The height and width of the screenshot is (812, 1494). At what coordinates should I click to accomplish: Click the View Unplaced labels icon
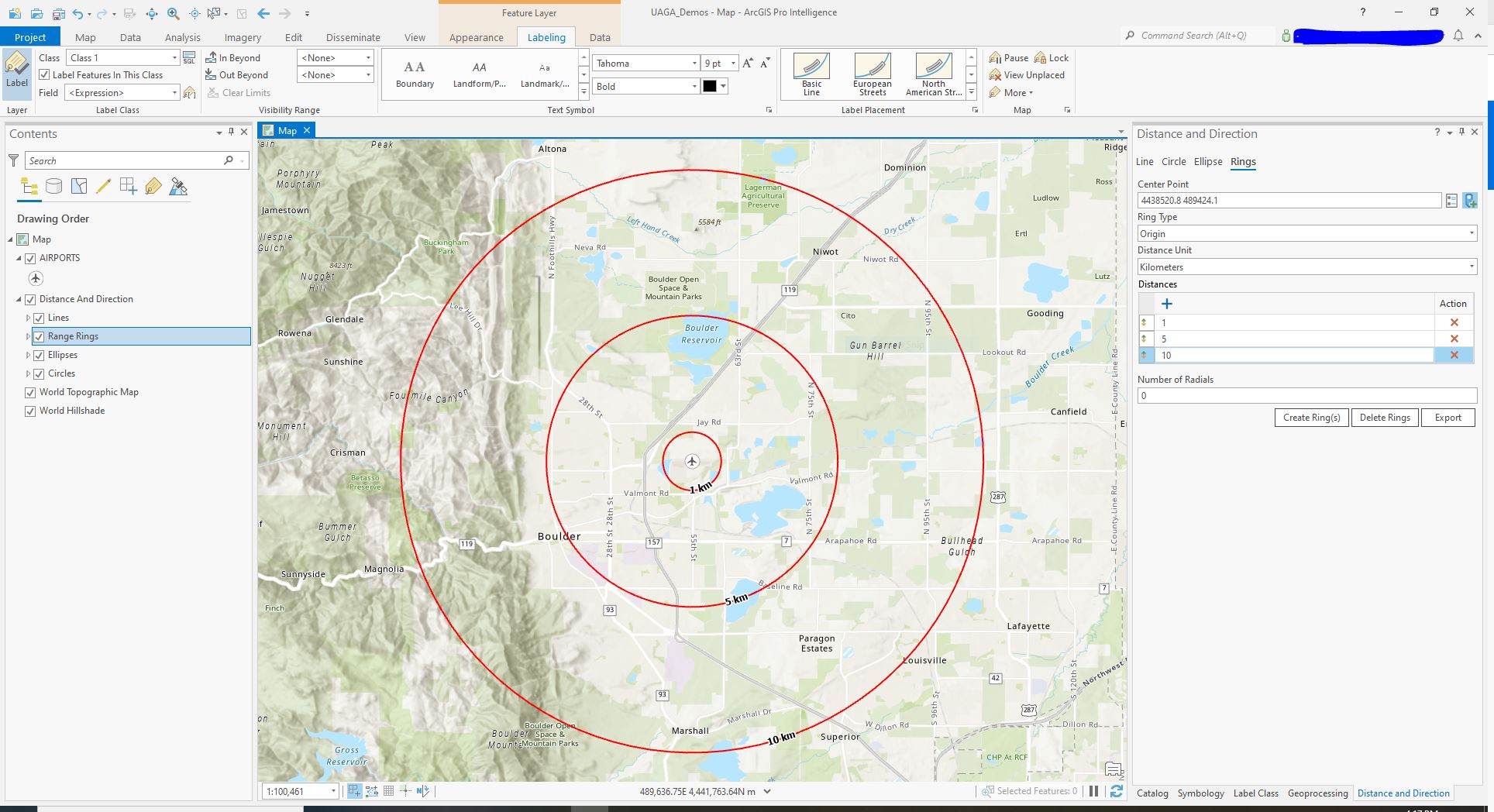pyautogui.click(x=1027, y=75)
